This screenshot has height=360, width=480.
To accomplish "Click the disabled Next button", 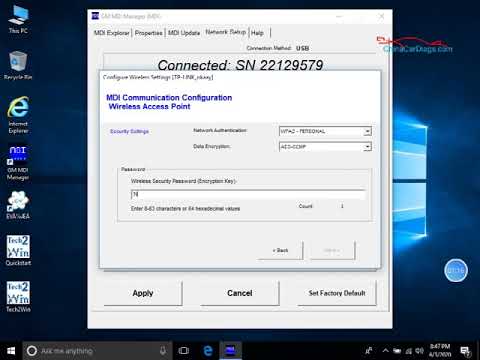I will click(x=332, y=250).
